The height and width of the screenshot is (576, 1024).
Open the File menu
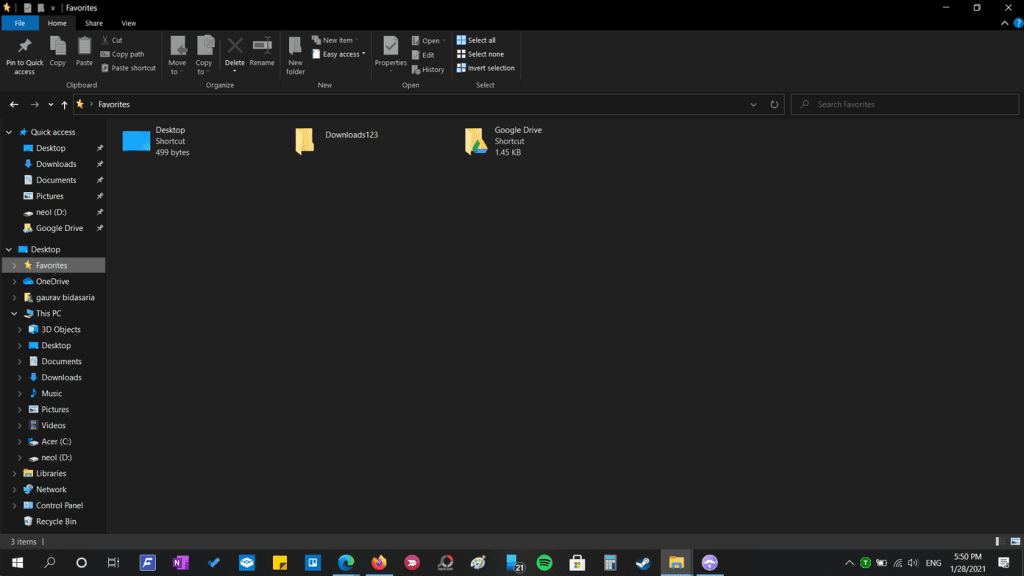19,23
